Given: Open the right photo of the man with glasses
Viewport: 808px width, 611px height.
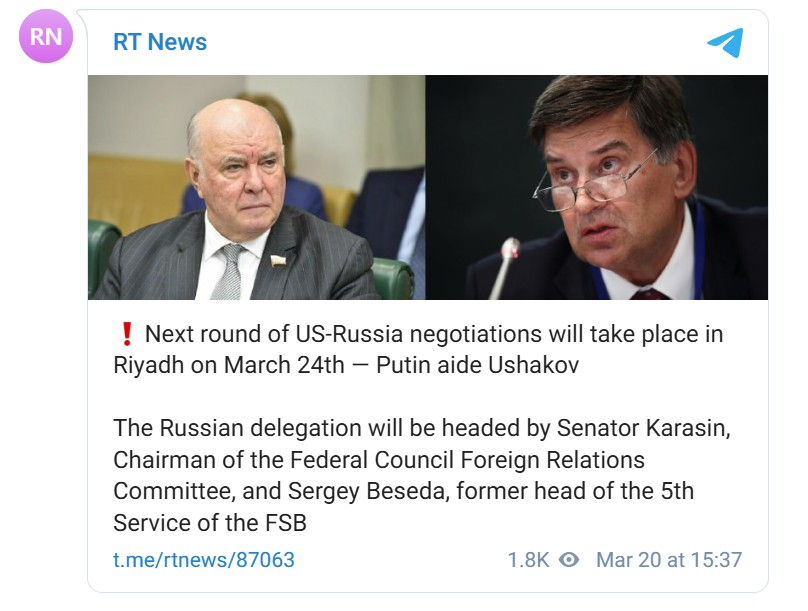Looking at the screenshot, I should (x=597, y=188).
